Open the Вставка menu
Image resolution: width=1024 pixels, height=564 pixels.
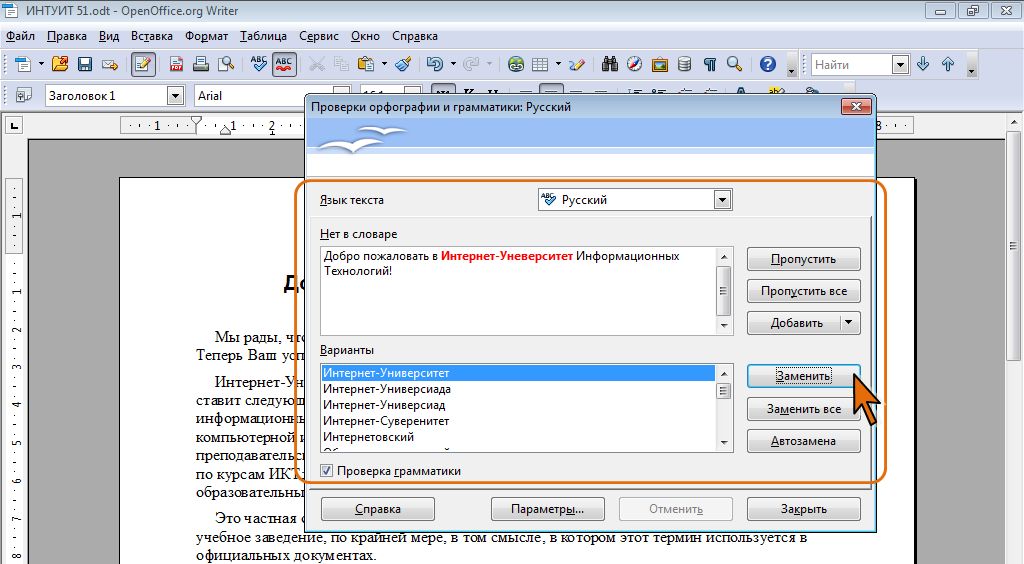152,36
